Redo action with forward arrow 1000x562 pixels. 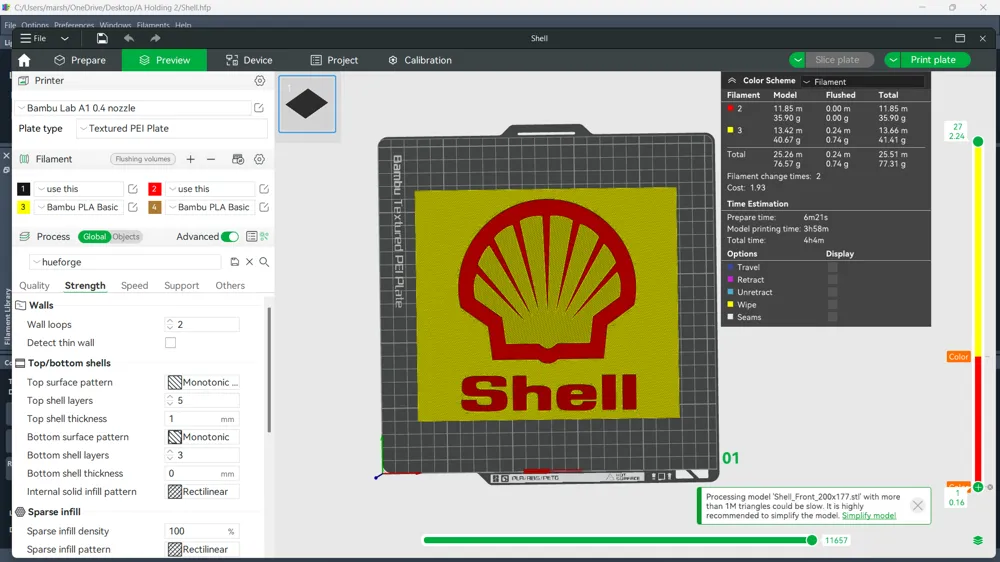pos(155,38)
